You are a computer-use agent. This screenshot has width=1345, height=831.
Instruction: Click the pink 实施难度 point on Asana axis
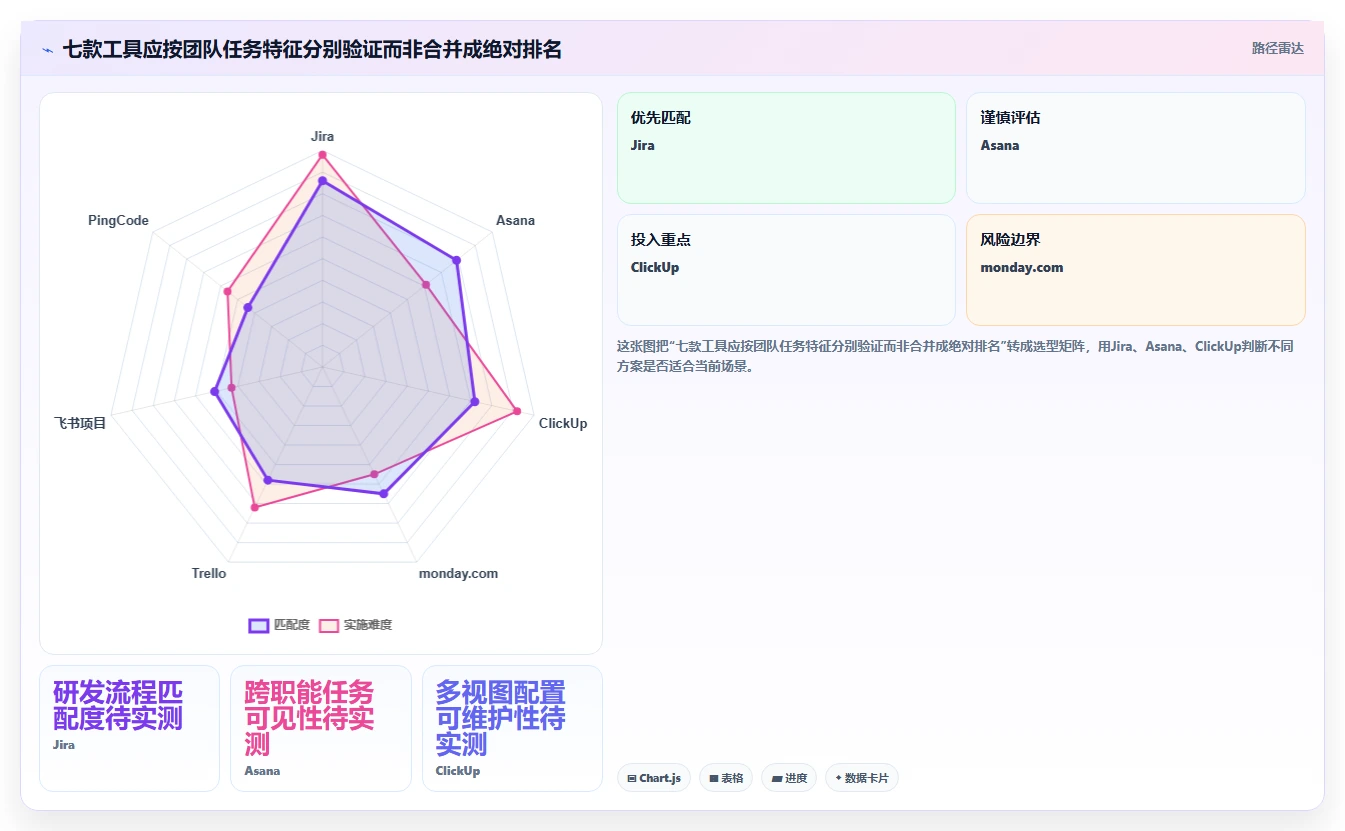[426, 285]
